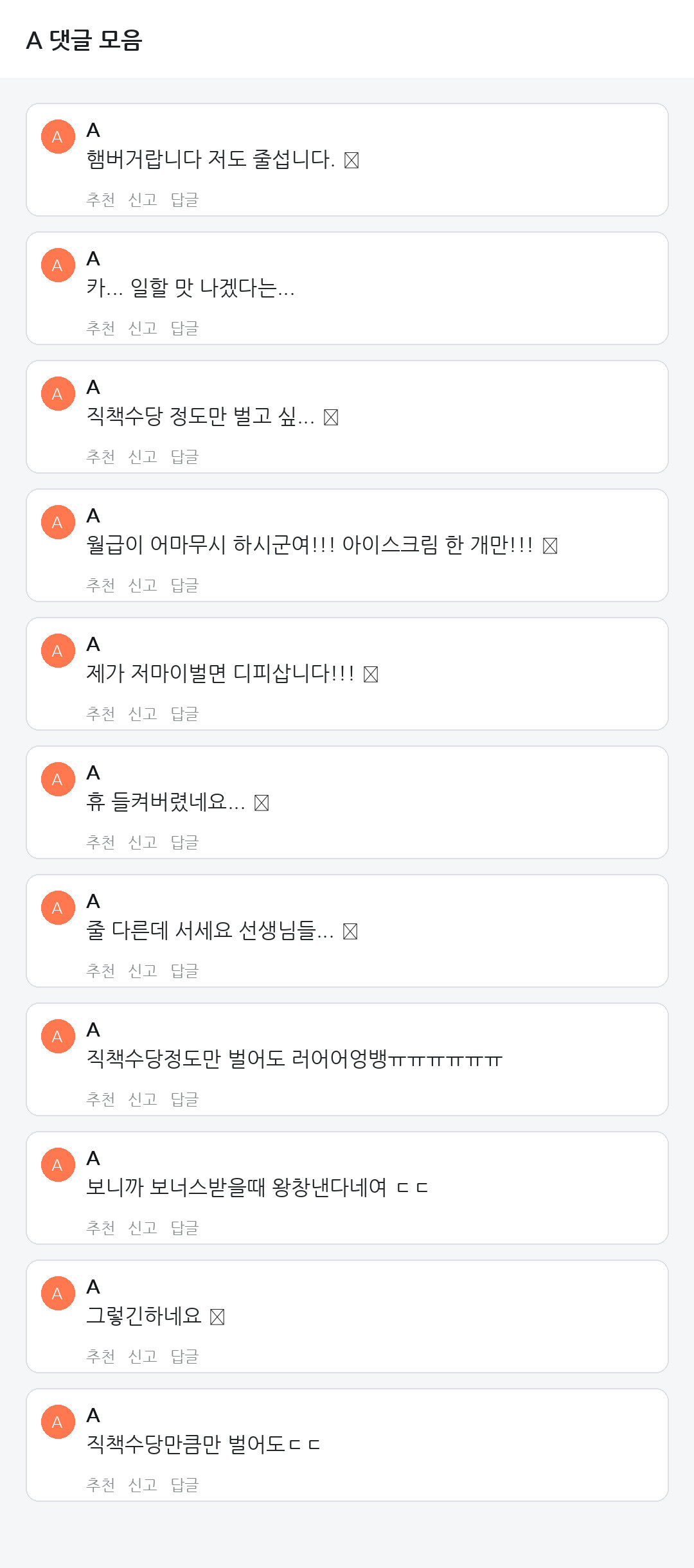Image resolution: width=694 pixels, height=1568 pixels.
Task: Click the avatar on the 디피삽니다 comment
Action: point(58,651)
